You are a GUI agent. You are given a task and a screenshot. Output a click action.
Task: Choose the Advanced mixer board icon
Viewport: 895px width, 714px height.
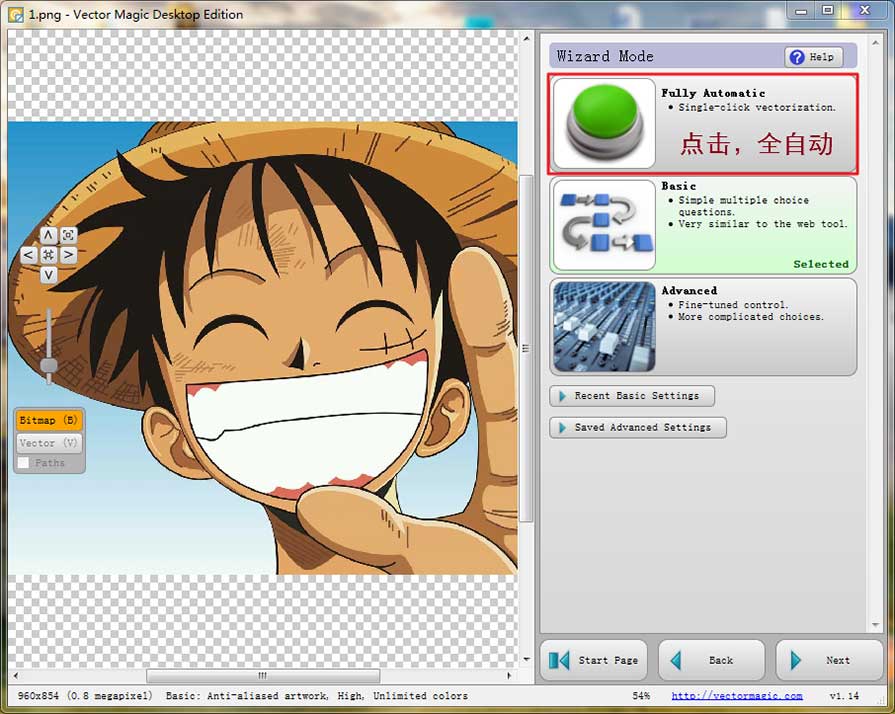604,326
